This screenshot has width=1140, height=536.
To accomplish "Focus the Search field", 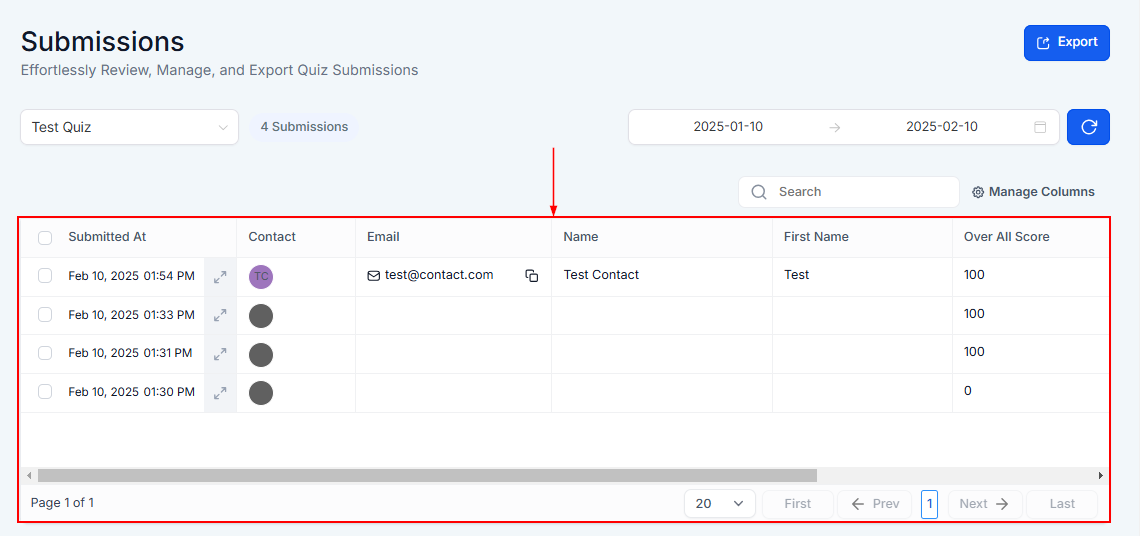I will click(x=848, y=192).
